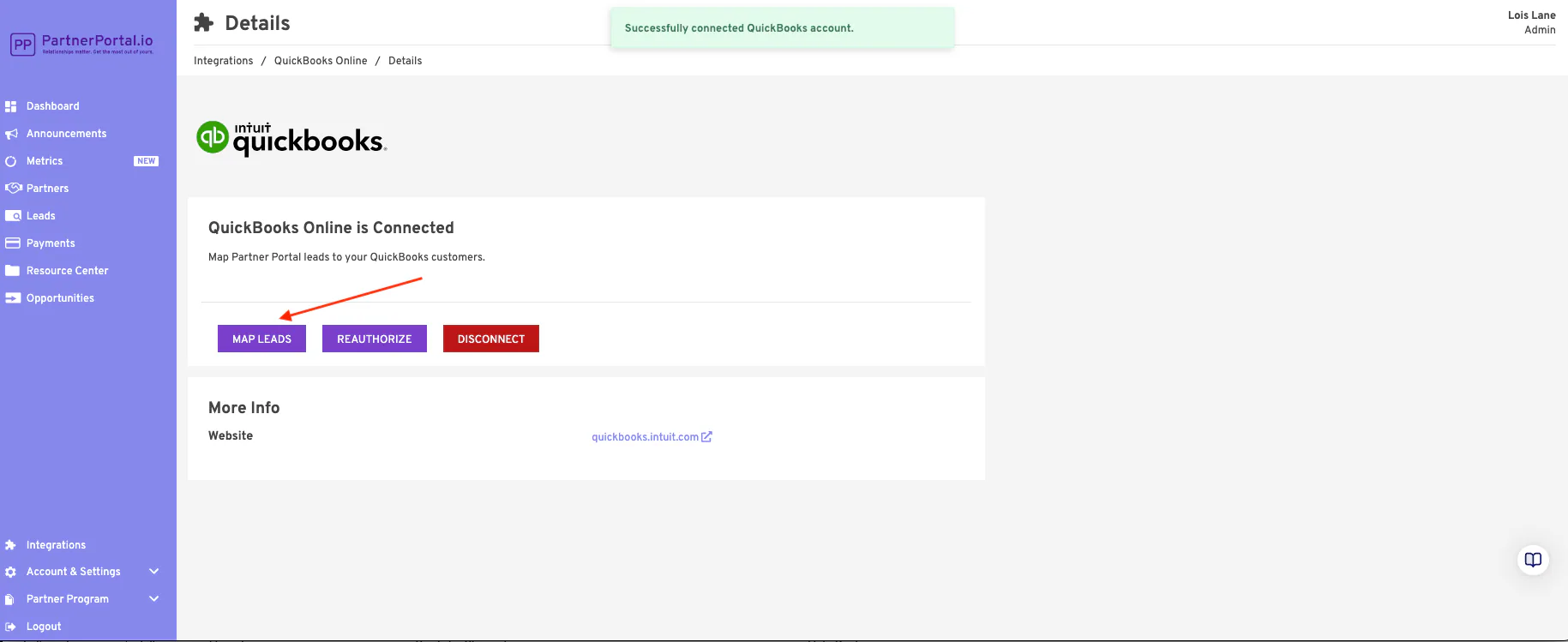
Task: Open Resource Center in the sidebar
Action: tap(67, 271)
